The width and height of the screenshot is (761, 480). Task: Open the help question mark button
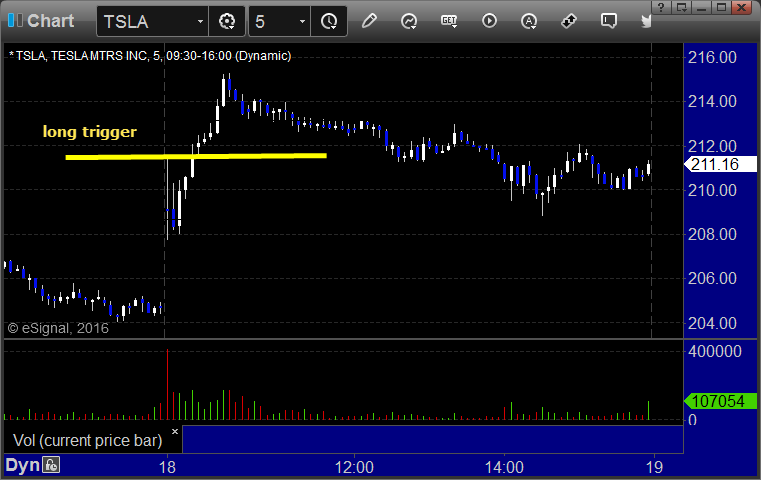coord(661,7)
